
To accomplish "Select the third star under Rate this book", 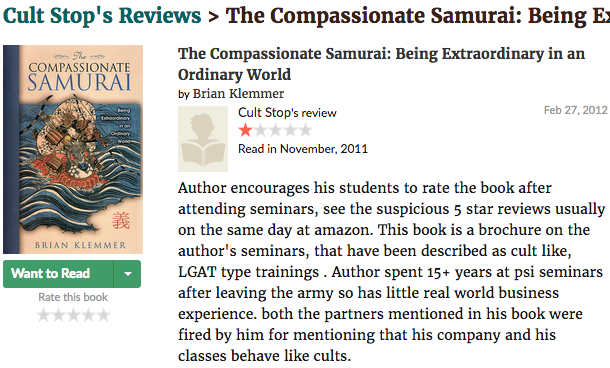I will (x=73, y=315).
